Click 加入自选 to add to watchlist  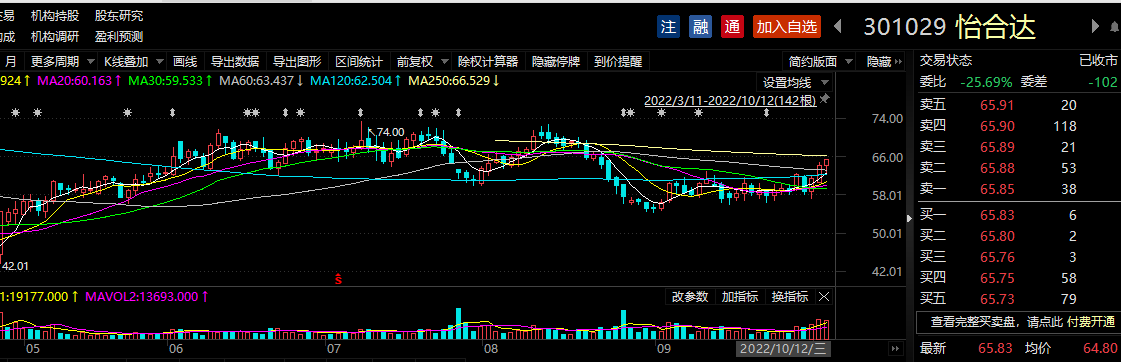pyautogui.click(x=786, y=27)
